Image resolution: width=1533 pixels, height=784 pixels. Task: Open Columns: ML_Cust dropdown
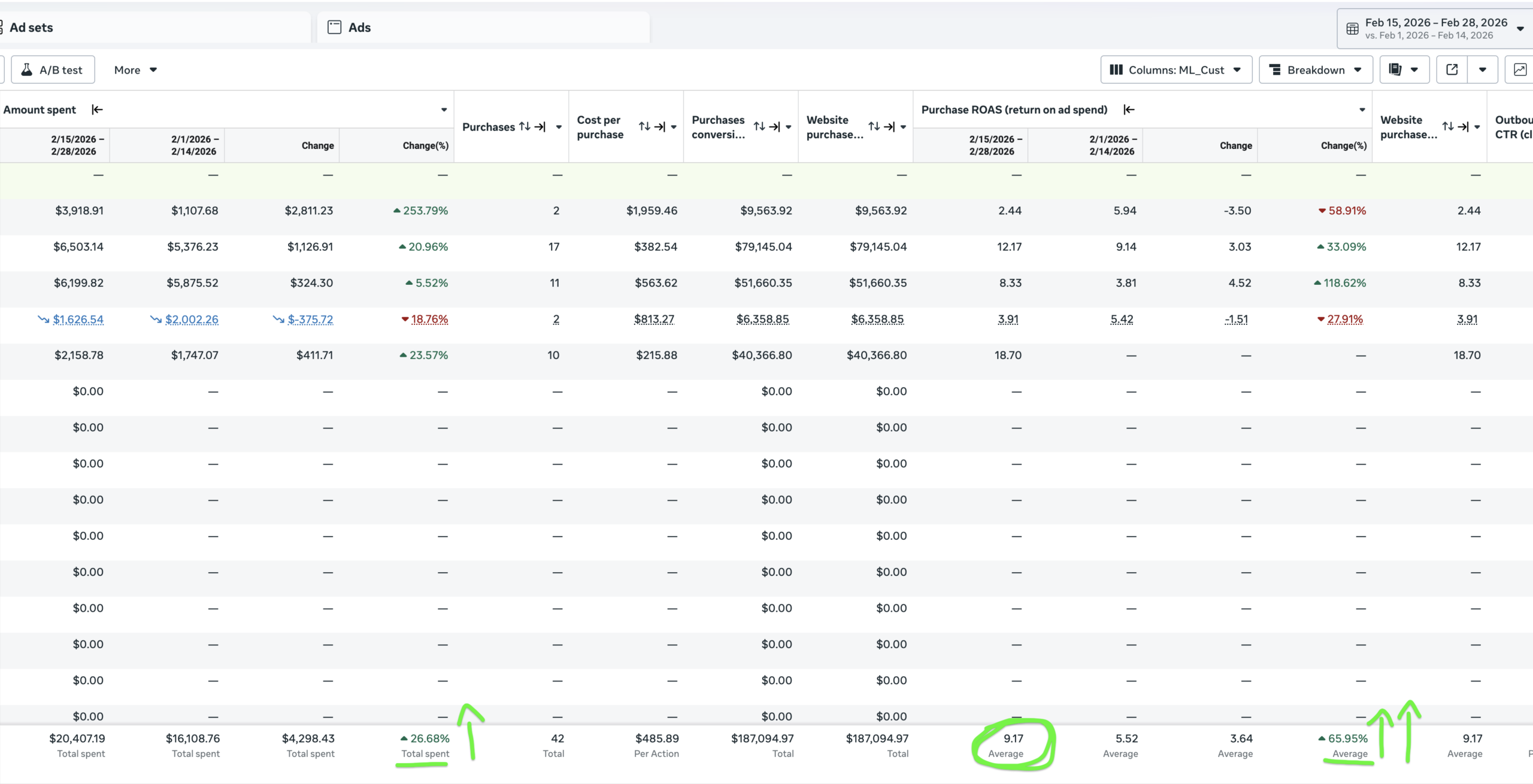click(x=1175, y=70)
